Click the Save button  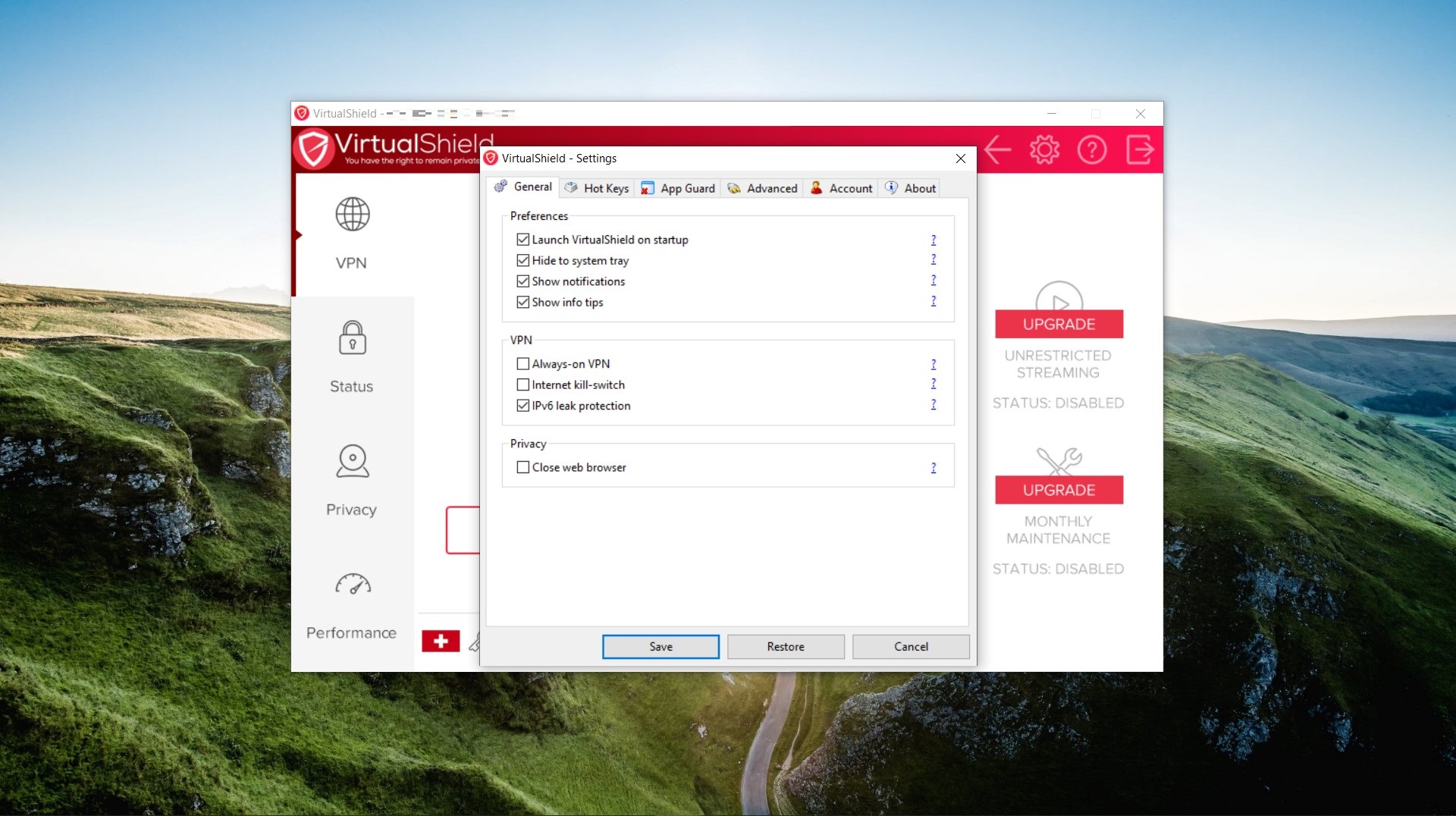(x=661, y=647)
